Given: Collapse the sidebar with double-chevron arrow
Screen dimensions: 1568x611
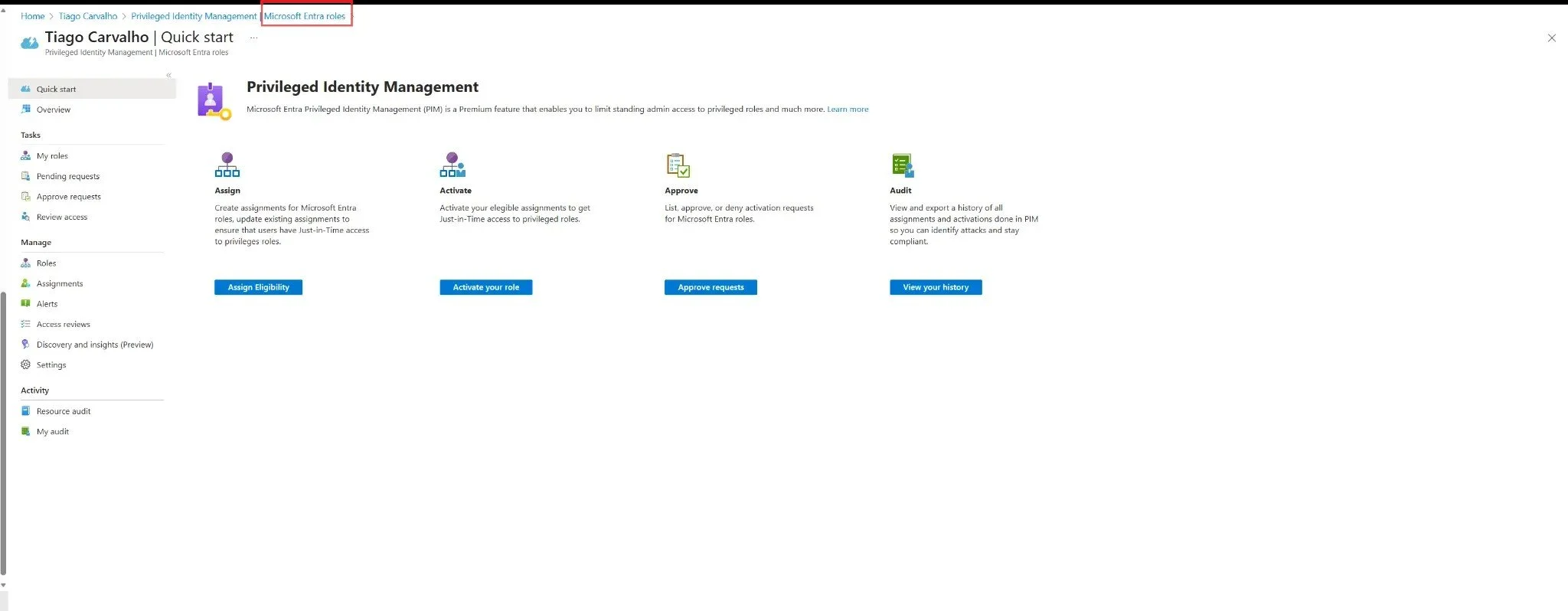Looking at the screenshot, I should (168, 75).
